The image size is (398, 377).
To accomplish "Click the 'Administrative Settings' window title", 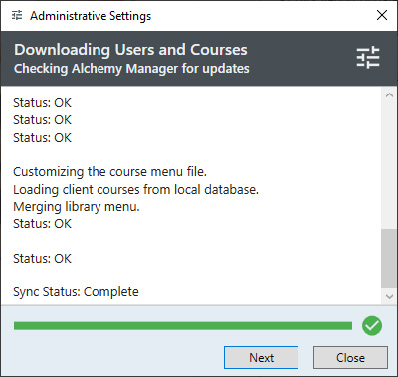I will (91, 16).
